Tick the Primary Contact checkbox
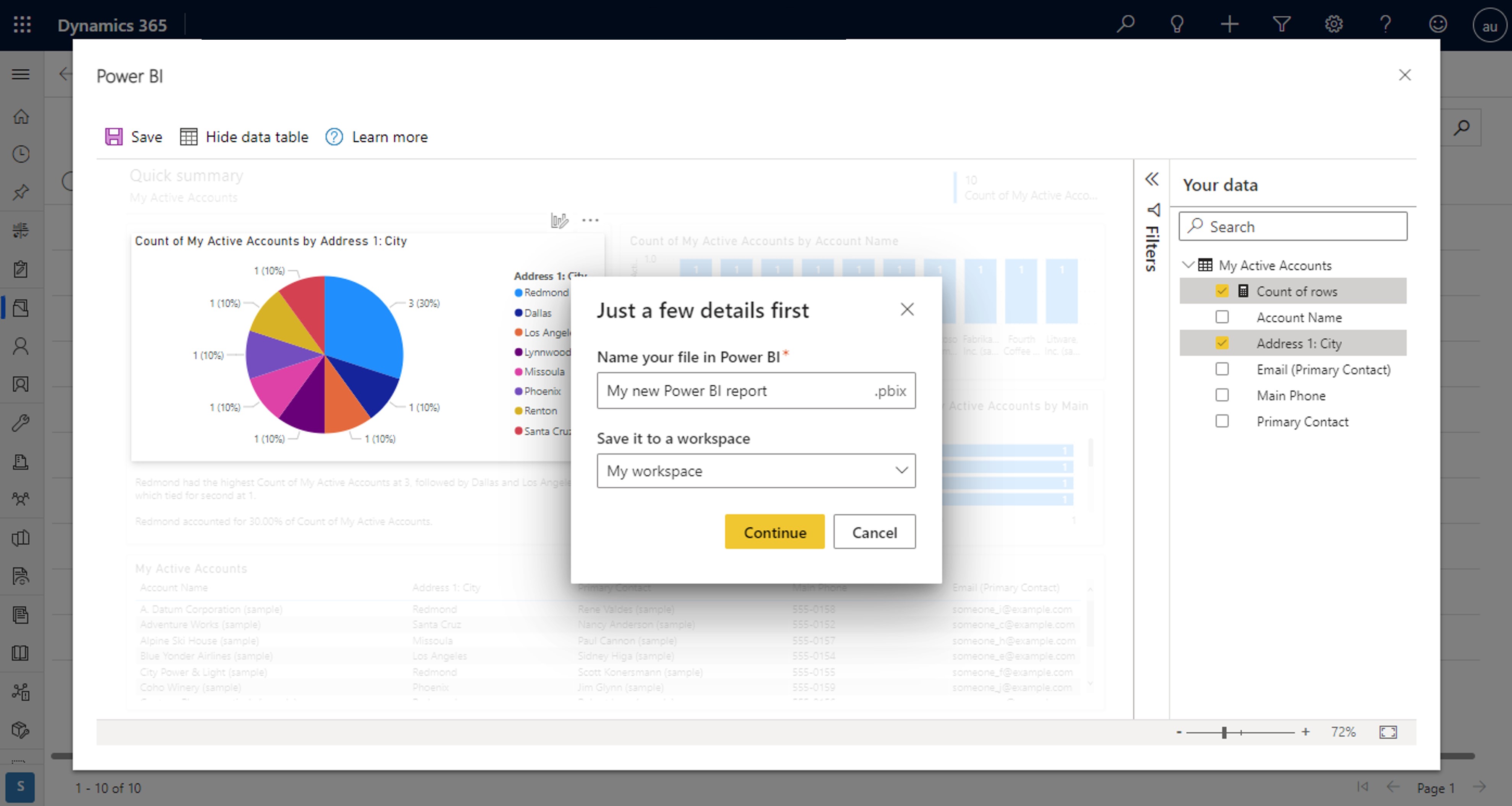Viewport: 1512px width, 806px height. (1221, 421)
